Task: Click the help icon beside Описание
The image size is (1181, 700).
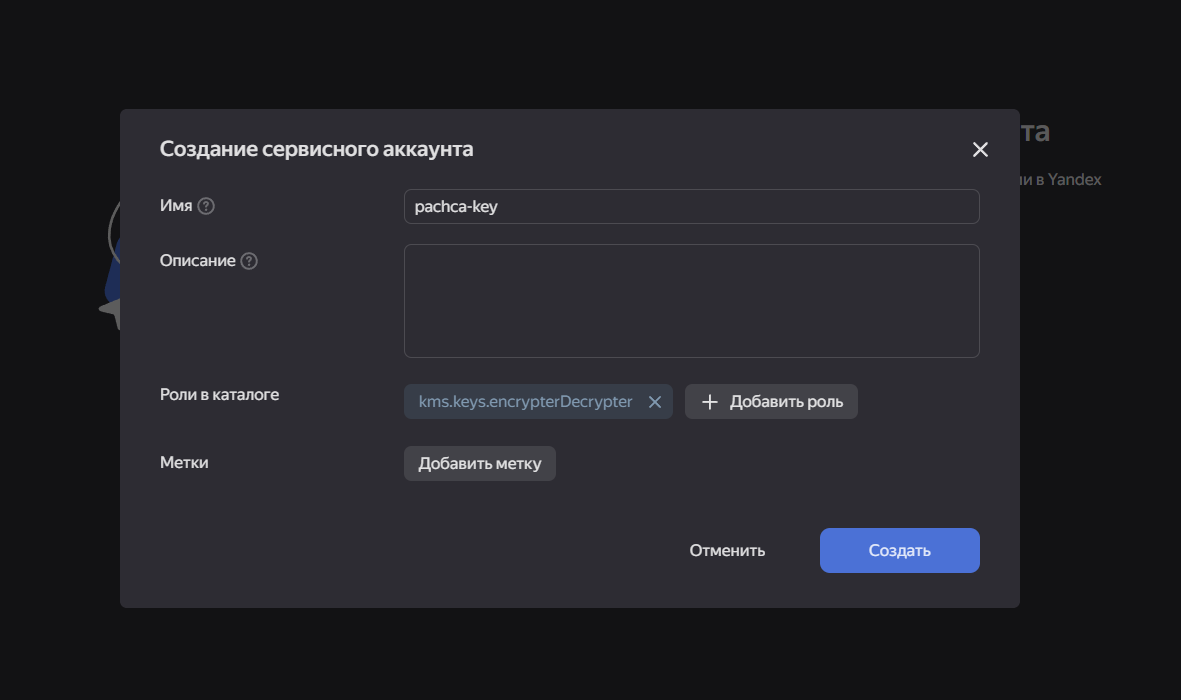Action: point(249,261)
